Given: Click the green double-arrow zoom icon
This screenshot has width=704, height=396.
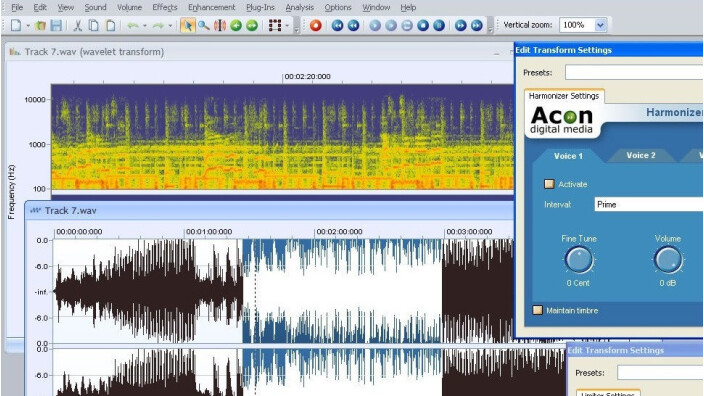Looking at the screenshot, I should (252, 26).
